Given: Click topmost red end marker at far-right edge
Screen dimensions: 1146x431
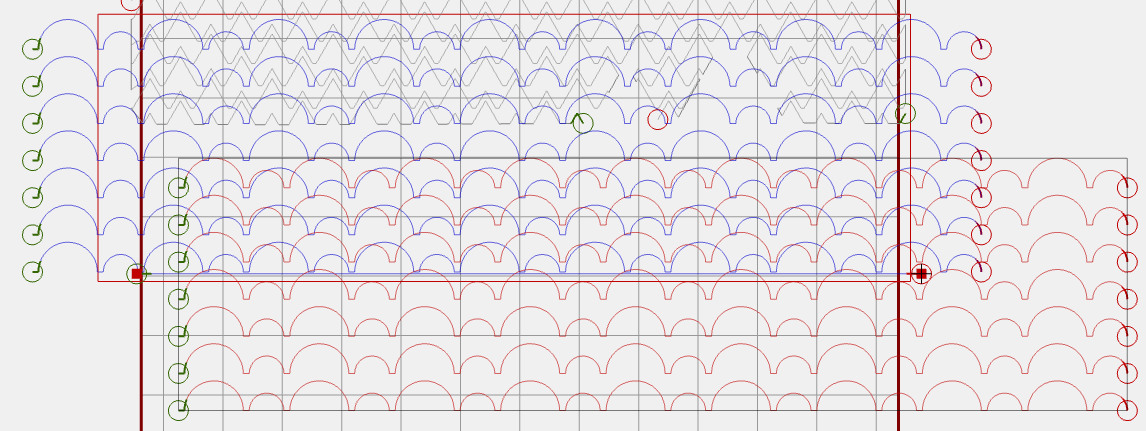Looking at the screenshot, I should (x=1127, y=187).
